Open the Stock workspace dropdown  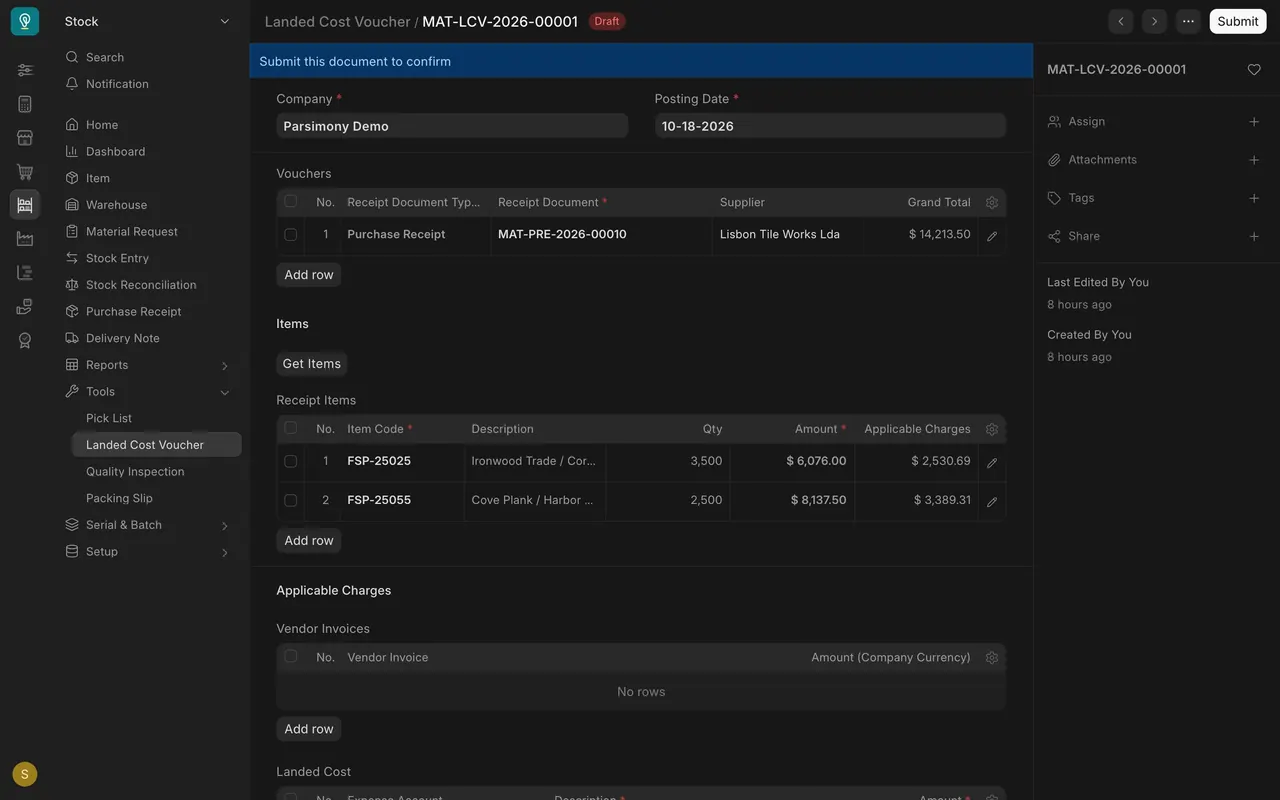pyautogui.click(x=148, y=21)
